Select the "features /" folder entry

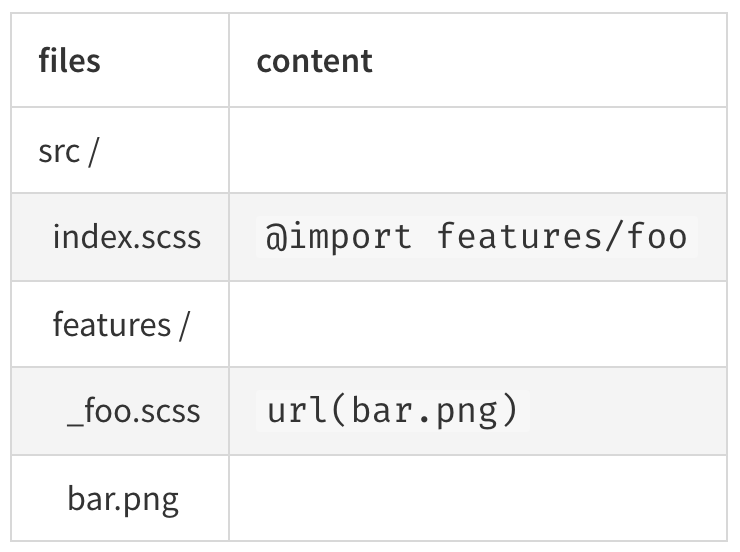coord(120,324)
